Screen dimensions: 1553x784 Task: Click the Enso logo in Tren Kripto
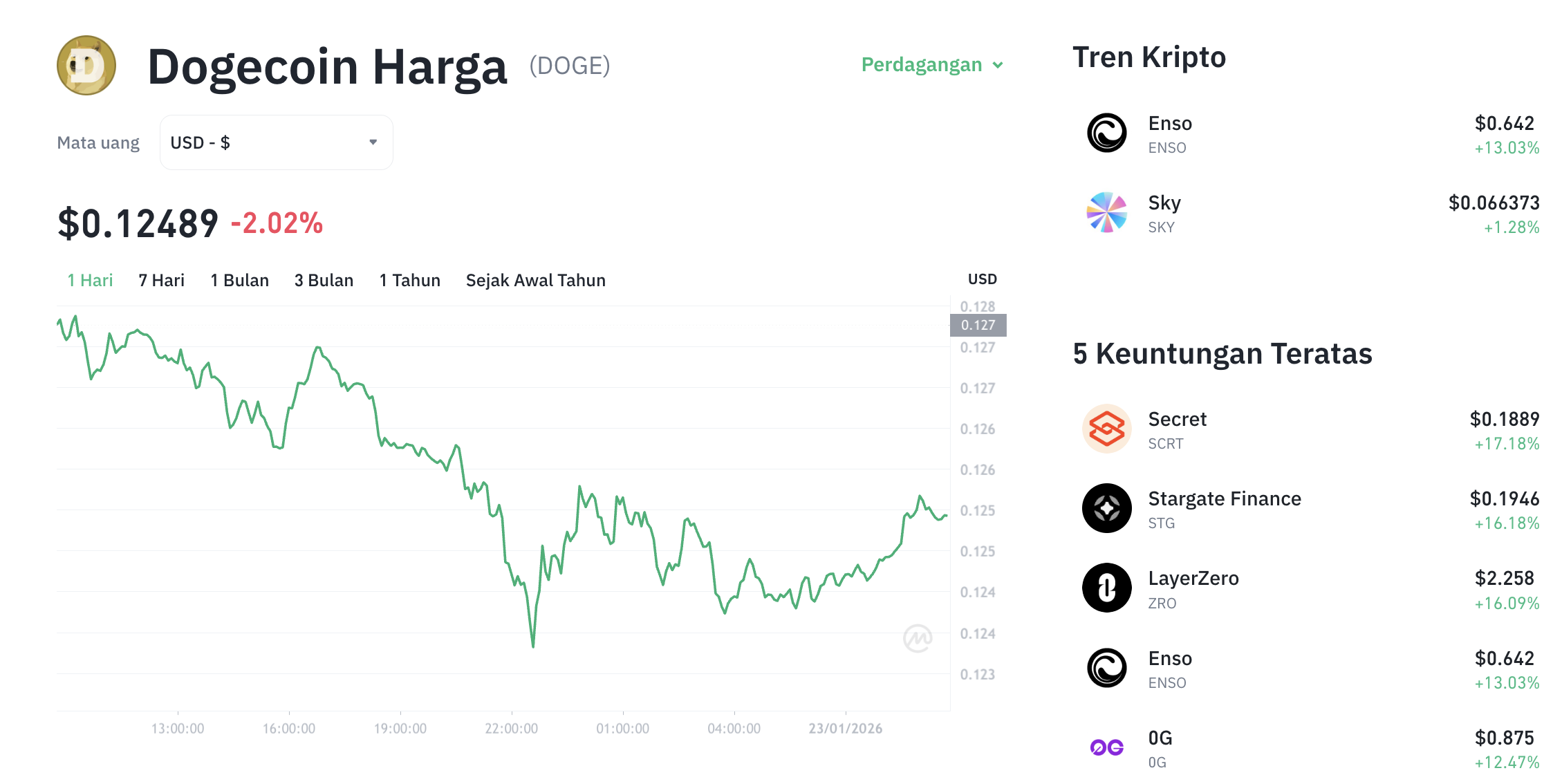pyautogui.click(x=1107, y=134)
